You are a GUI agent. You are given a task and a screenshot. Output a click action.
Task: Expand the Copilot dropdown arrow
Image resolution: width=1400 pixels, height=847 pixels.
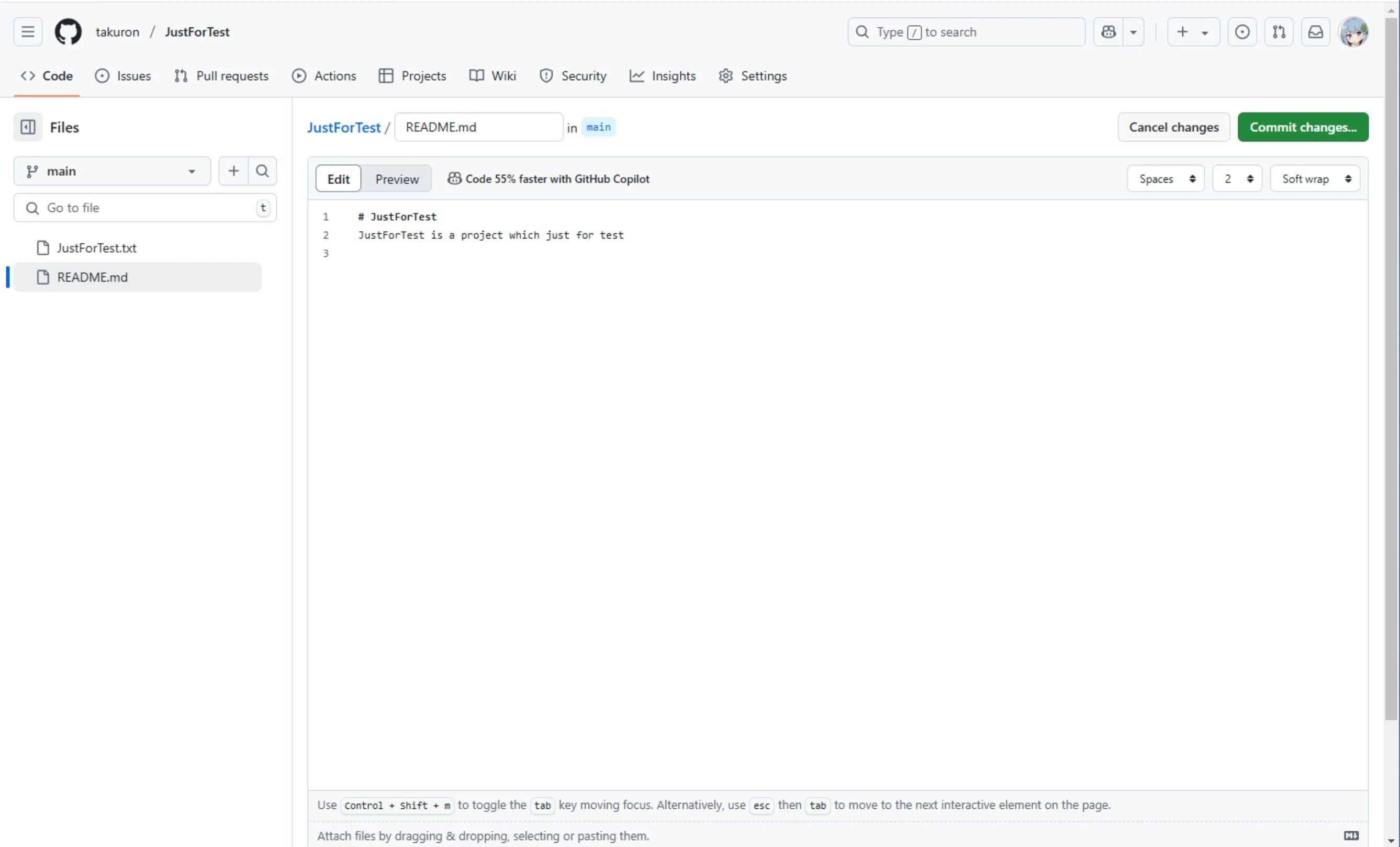click(1134, 32)
